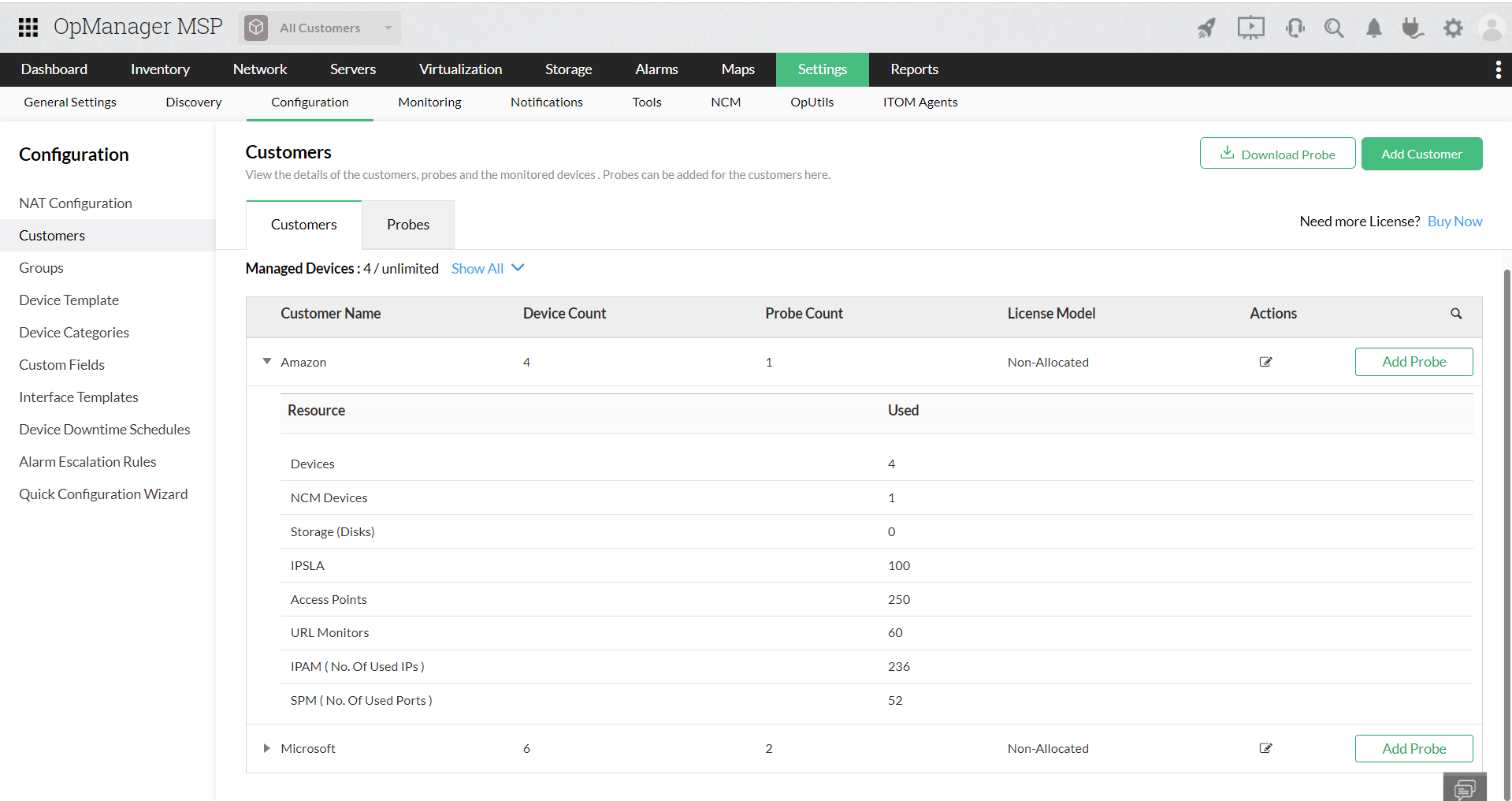Screen dimensions: 1512x801
Task: Open the Alarms menu
Action: click(x=656, y=69)
